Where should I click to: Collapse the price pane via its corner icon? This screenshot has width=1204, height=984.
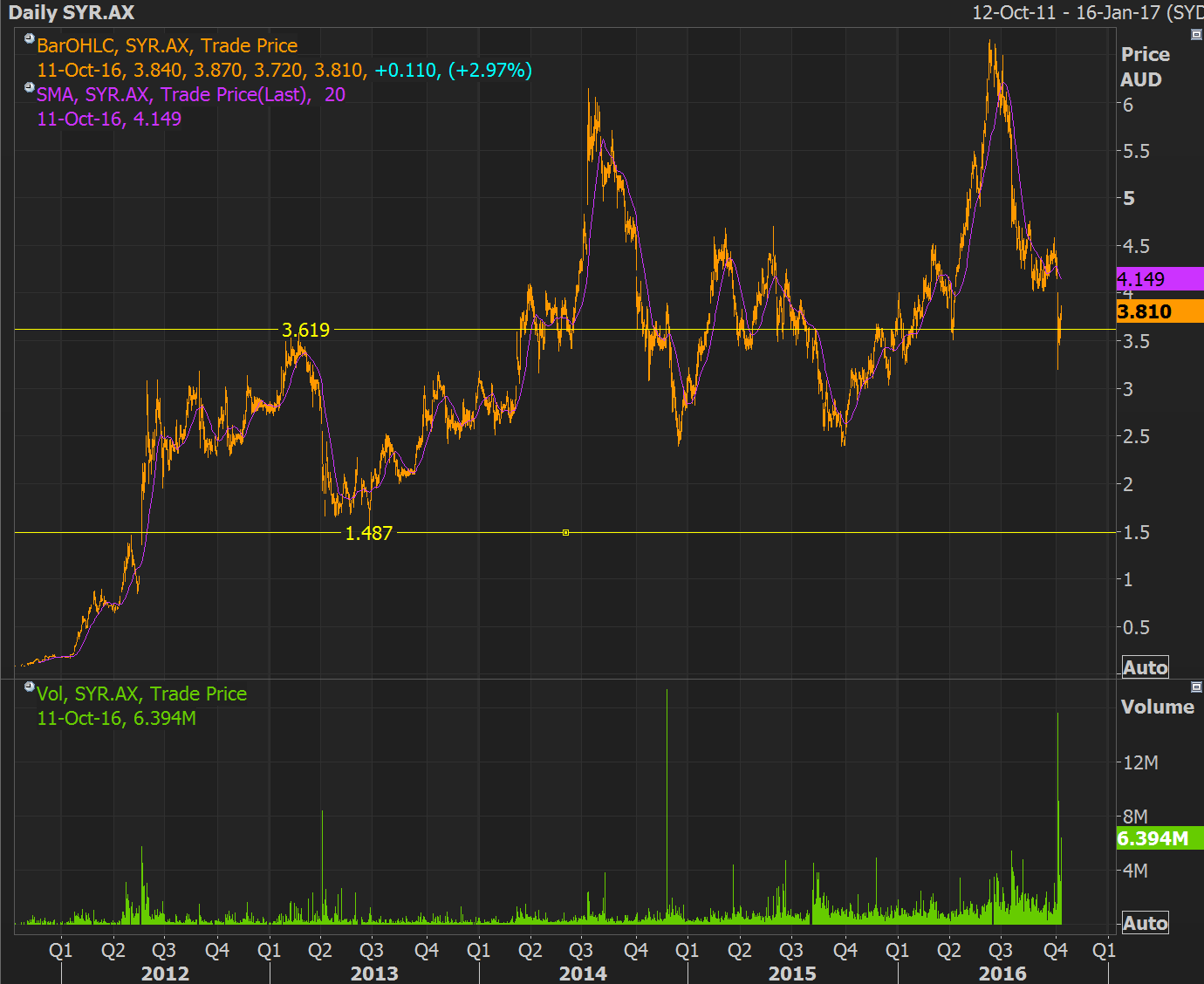click(x=1196, y=34)
